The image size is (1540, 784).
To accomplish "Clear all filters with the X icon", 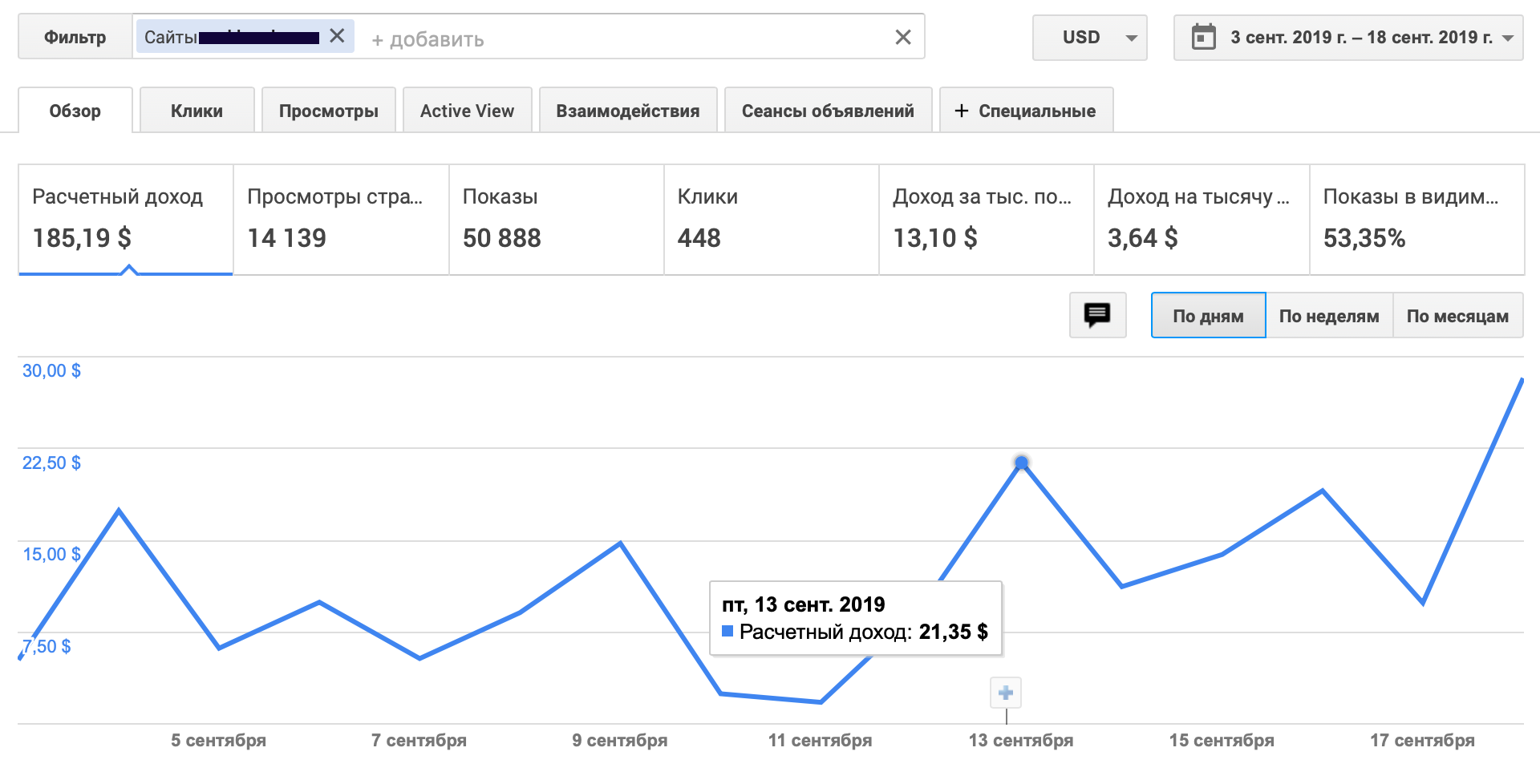I will 902,37.
